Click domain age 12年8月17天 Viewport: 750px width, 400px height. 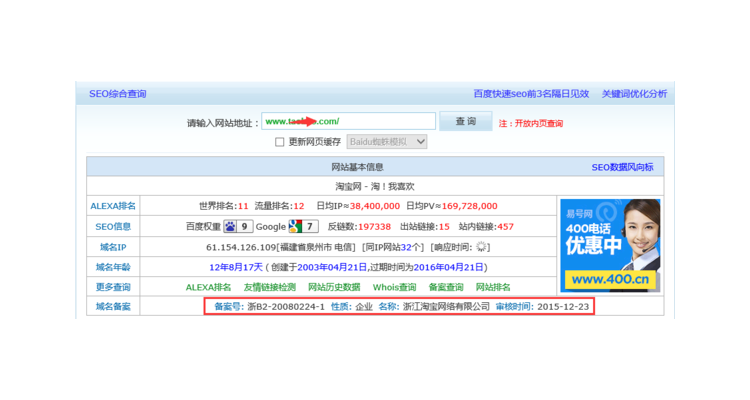(236, 267)
